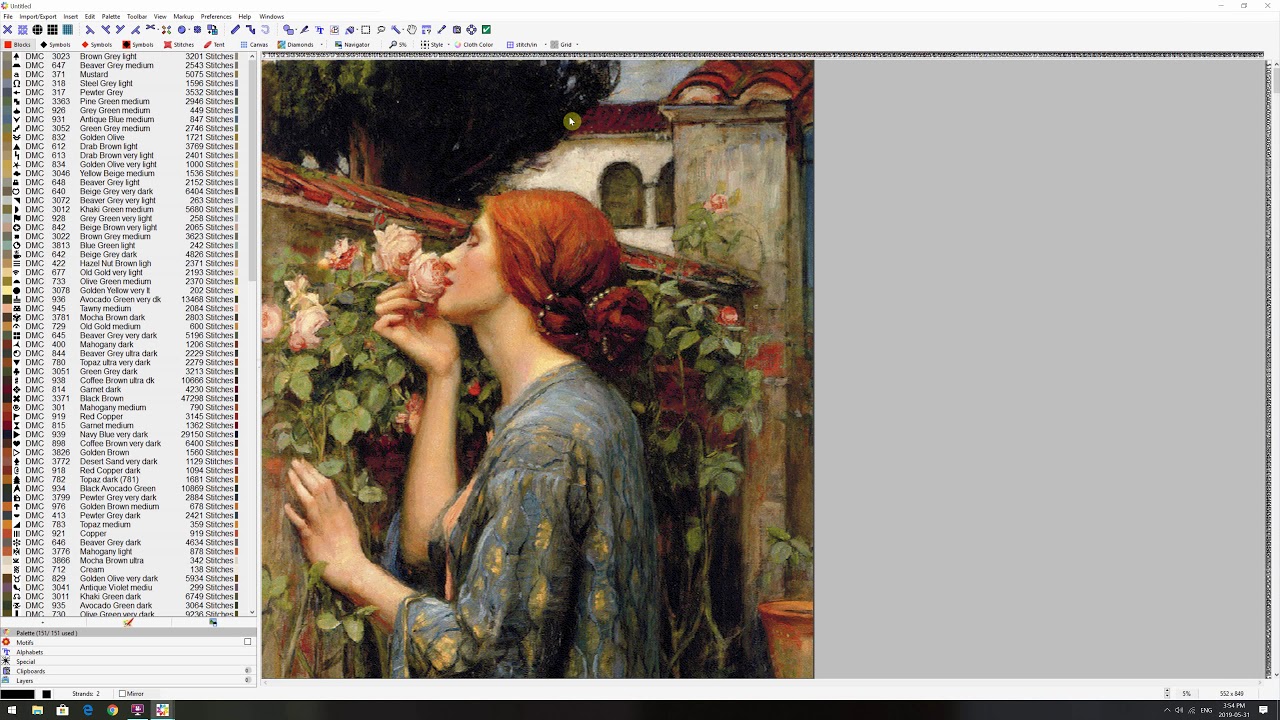Click the large black current color swatch
This screenshot has width=1280, height=720.
(19, 694)
